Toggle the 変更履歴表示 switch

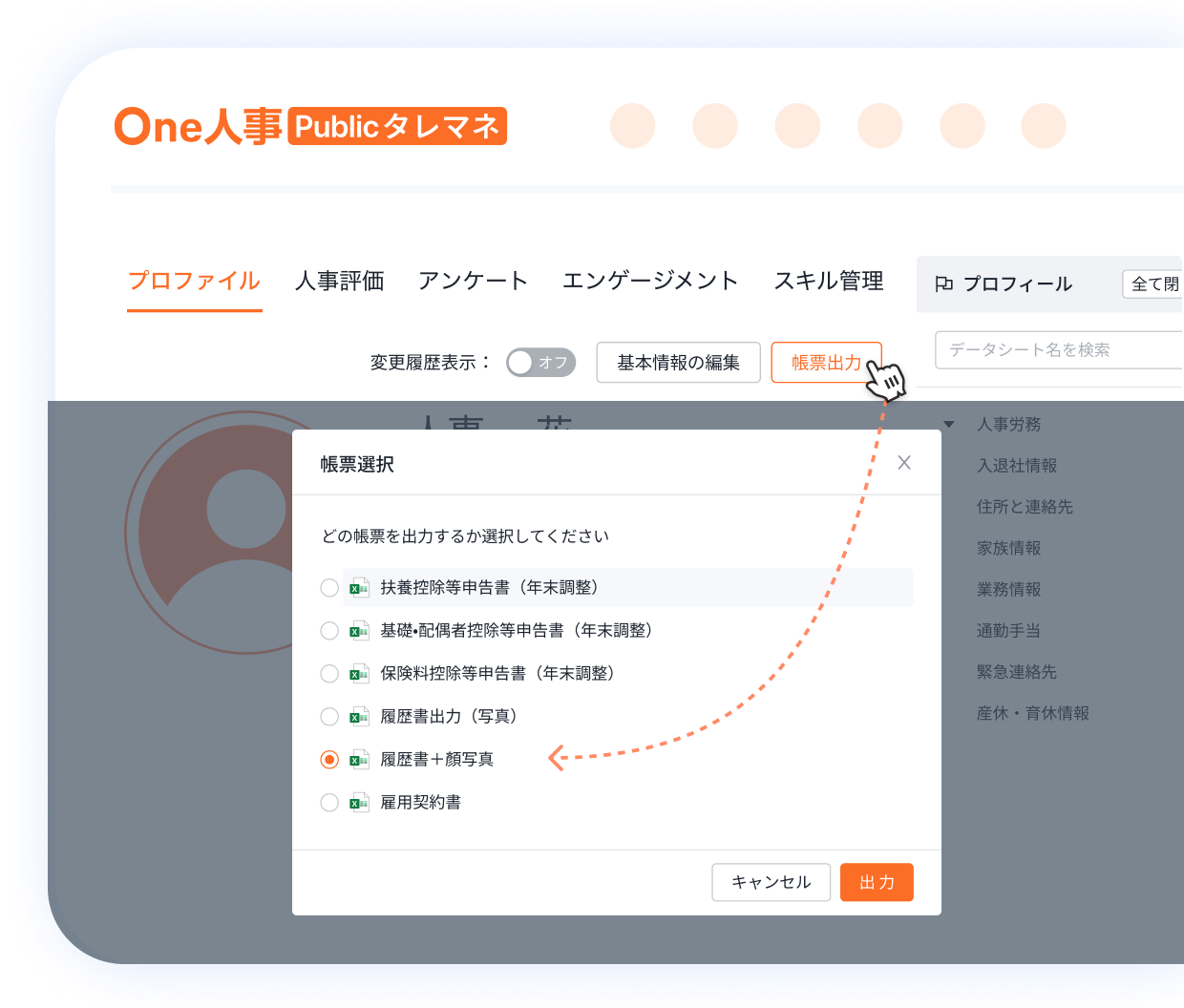point(540,363)
